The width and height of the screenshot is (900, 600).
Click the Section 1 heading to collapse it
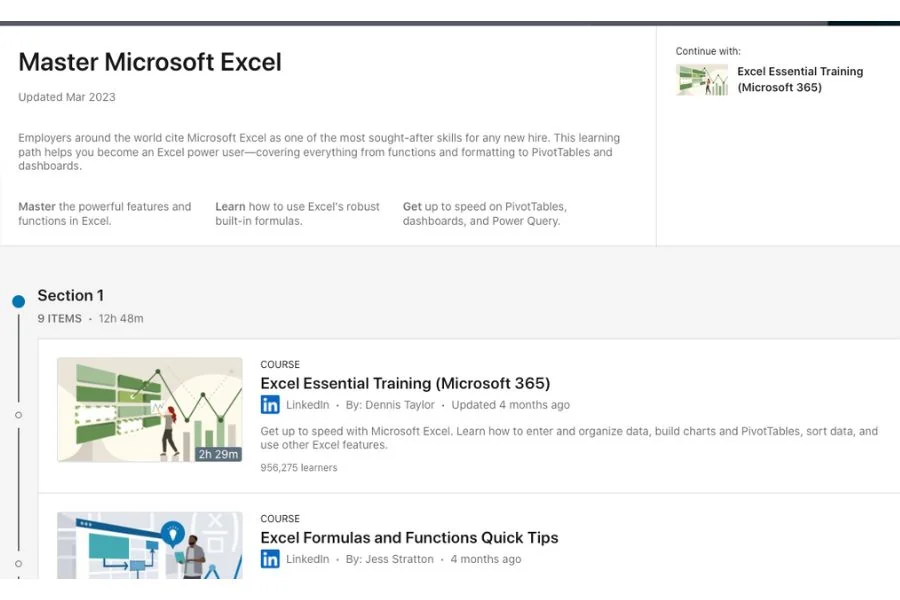(x=70, y=295)
